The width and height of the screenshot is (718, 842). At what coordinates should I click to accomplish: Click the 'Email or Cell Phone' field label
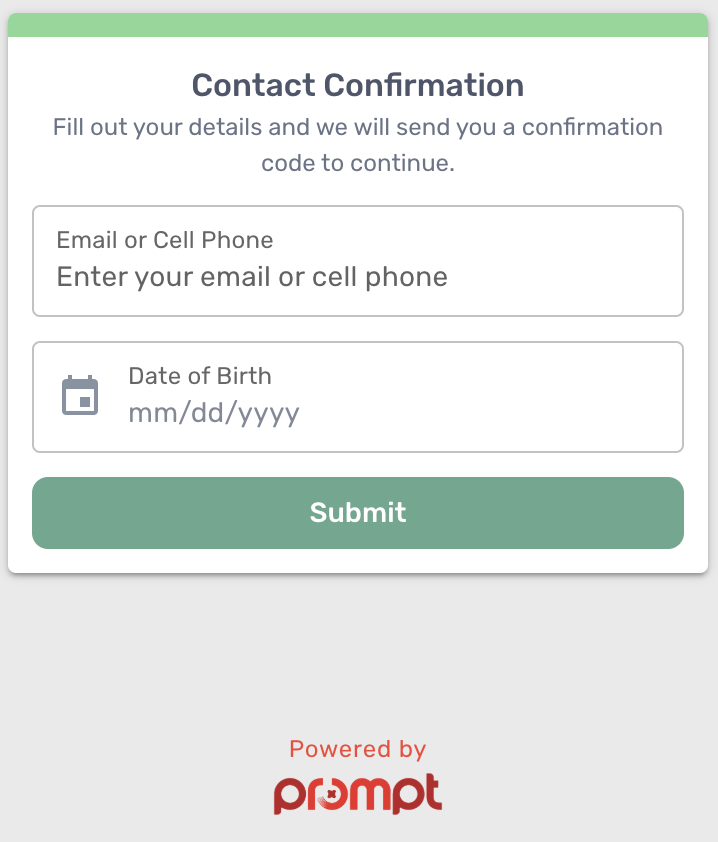pos(165,240)
